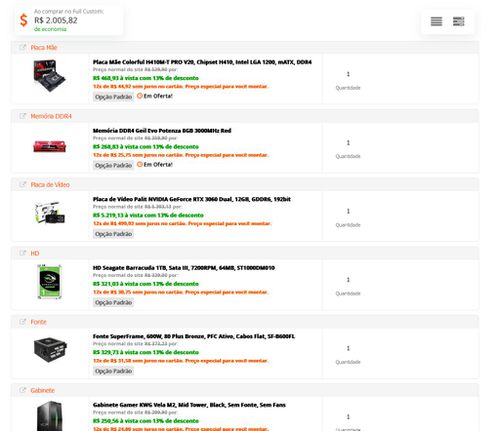Viewport: 500px width, 431px height.
Task: Open the Fonte section header
Action: point(245,322)
